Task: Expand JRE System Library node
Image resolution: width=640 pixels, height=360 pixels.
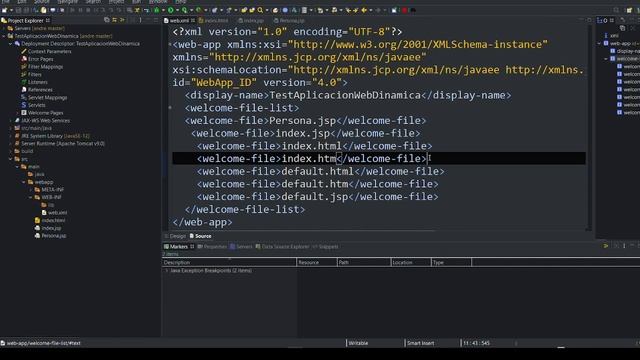Action: (x=10, y=136)
